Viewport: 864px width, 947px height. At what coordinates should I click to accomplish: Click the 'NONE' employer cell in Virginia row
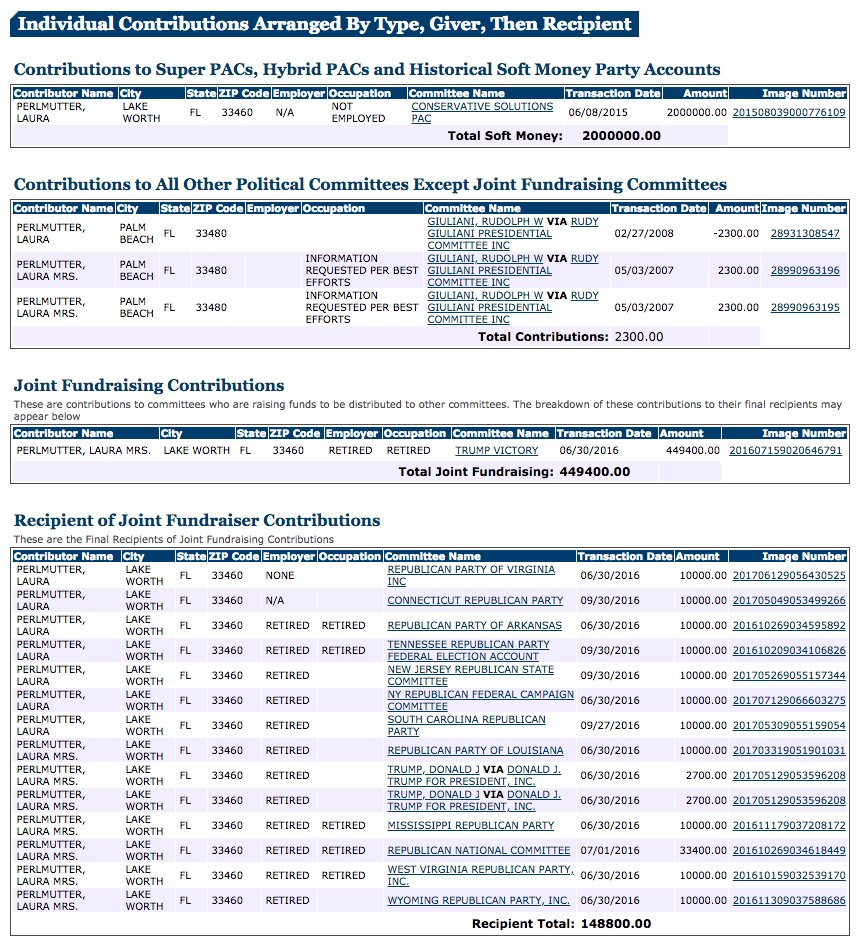point(280,576)
